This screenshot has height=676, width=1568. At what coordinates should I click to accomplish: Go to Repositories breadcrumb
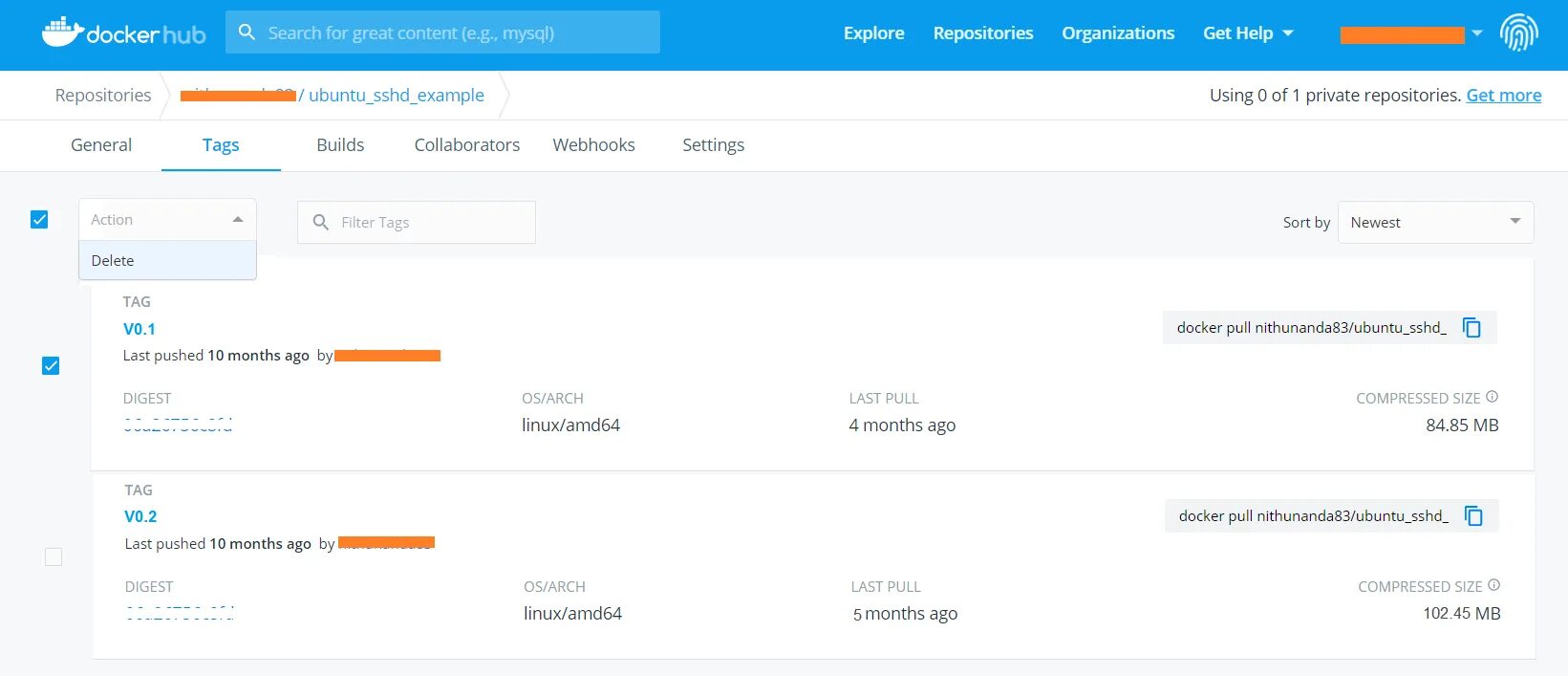coord(103,96)
